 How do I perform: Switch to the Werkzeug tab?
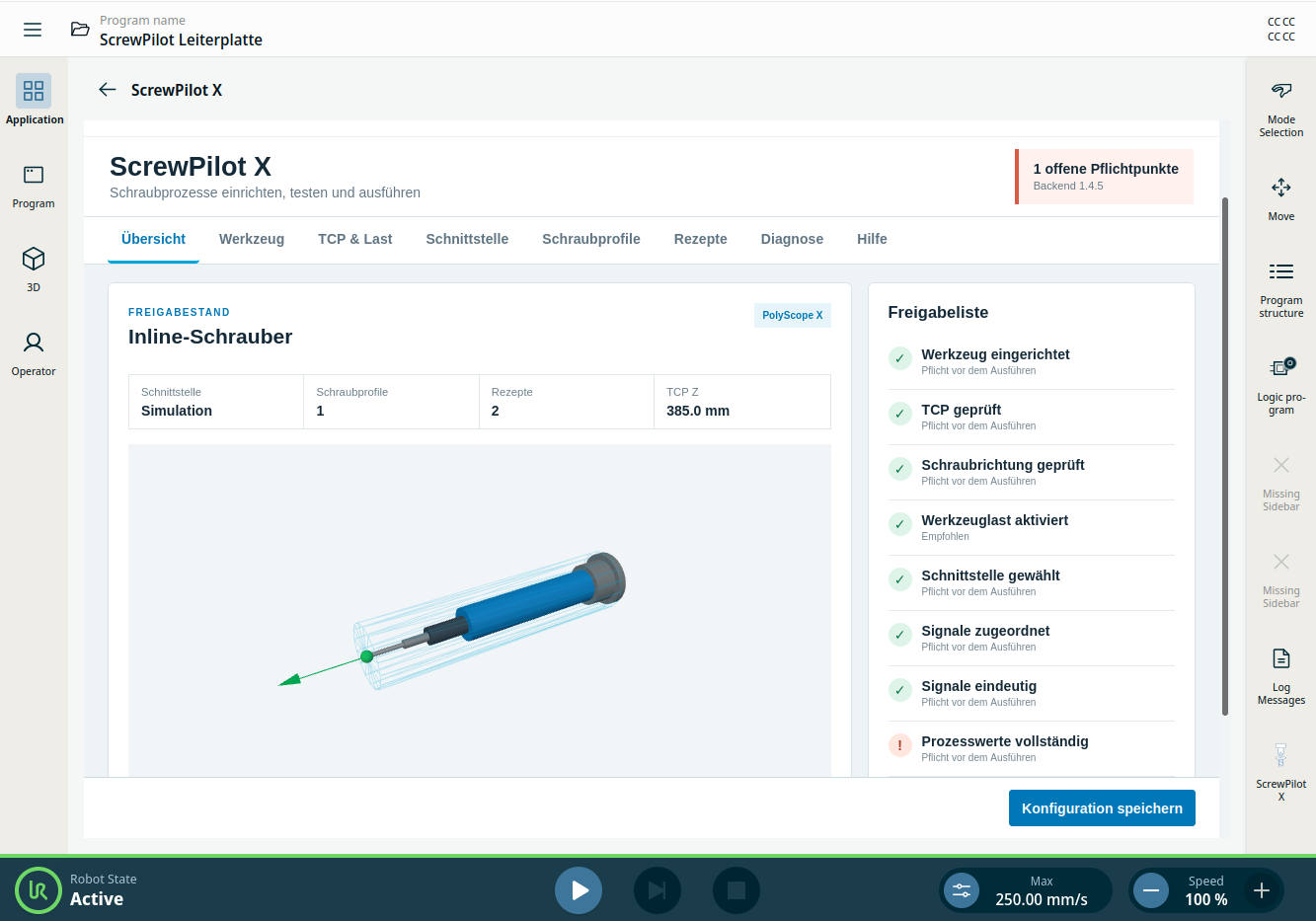coord(252,239)
